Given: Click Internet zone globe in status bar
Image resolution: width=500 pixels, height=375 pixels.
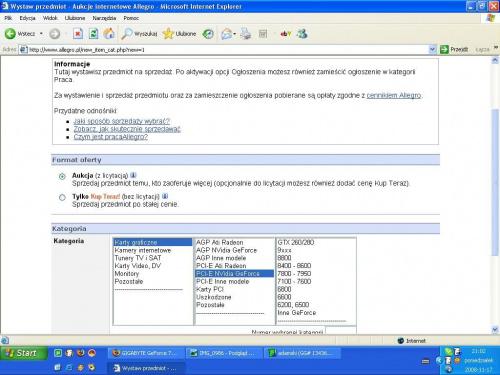Looking at the screenshot, I should 401,340.
